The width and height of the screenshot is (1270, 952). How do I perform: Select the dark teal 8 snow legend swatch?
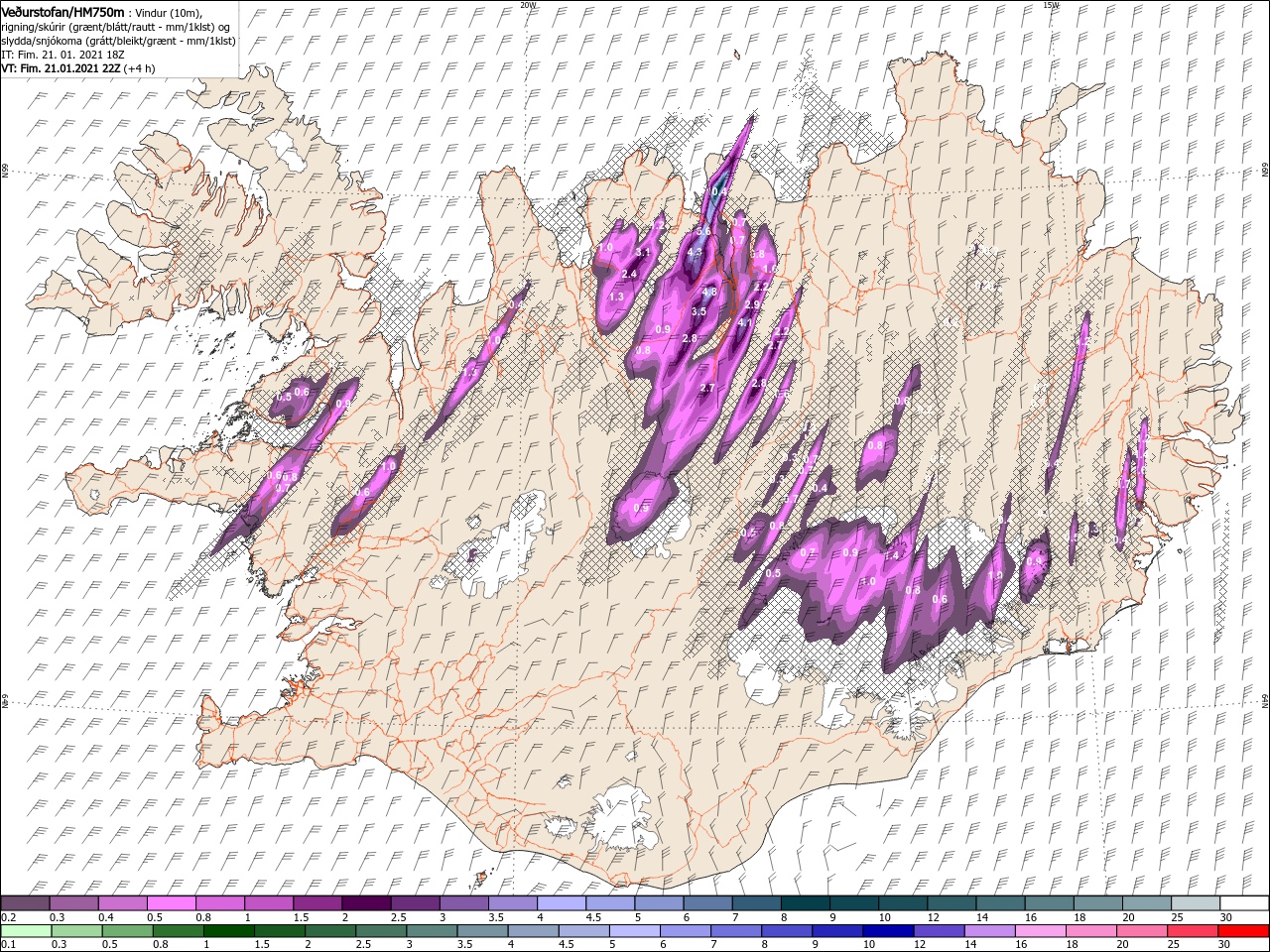[x=805, y=903]
